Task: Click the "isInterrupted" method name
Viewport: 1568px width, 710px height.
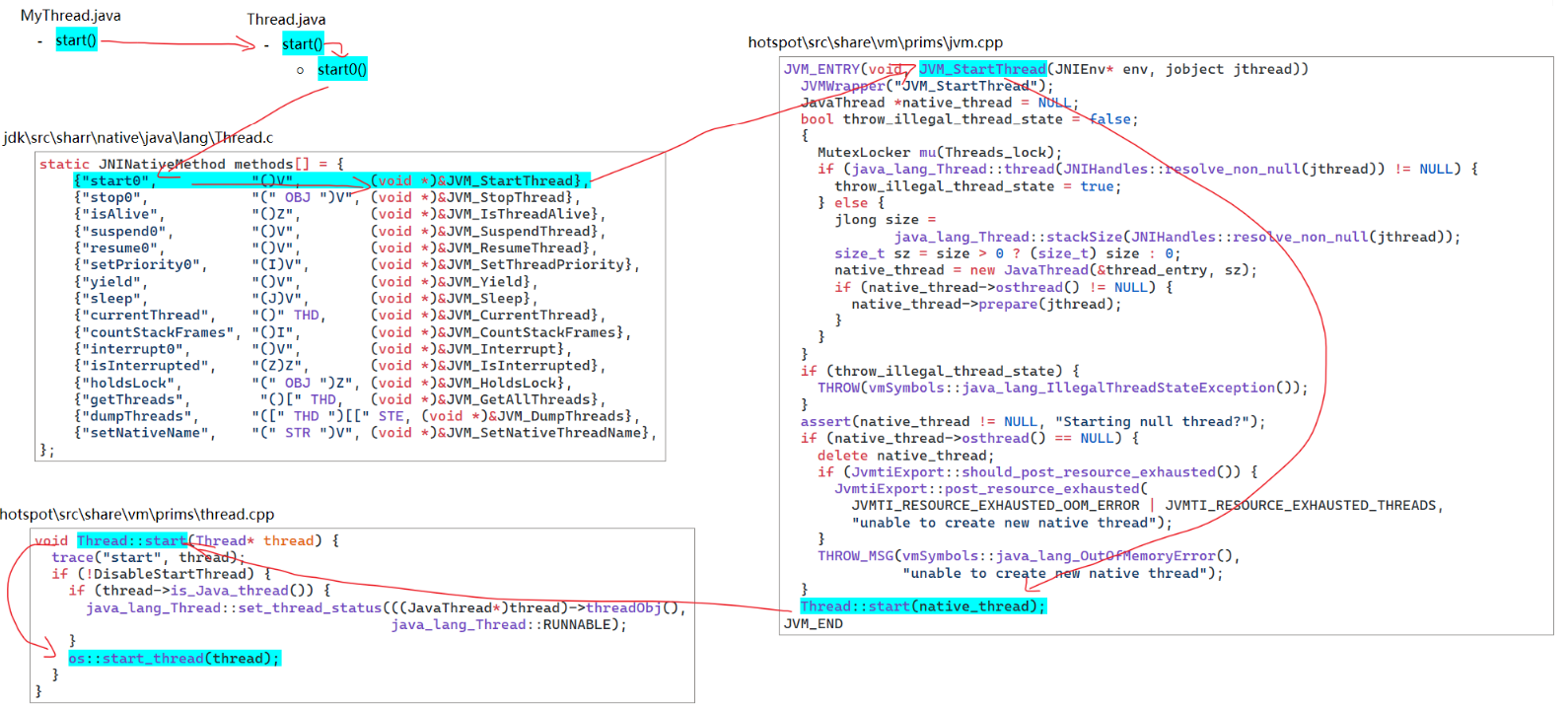Action: (x=144, y=365)
